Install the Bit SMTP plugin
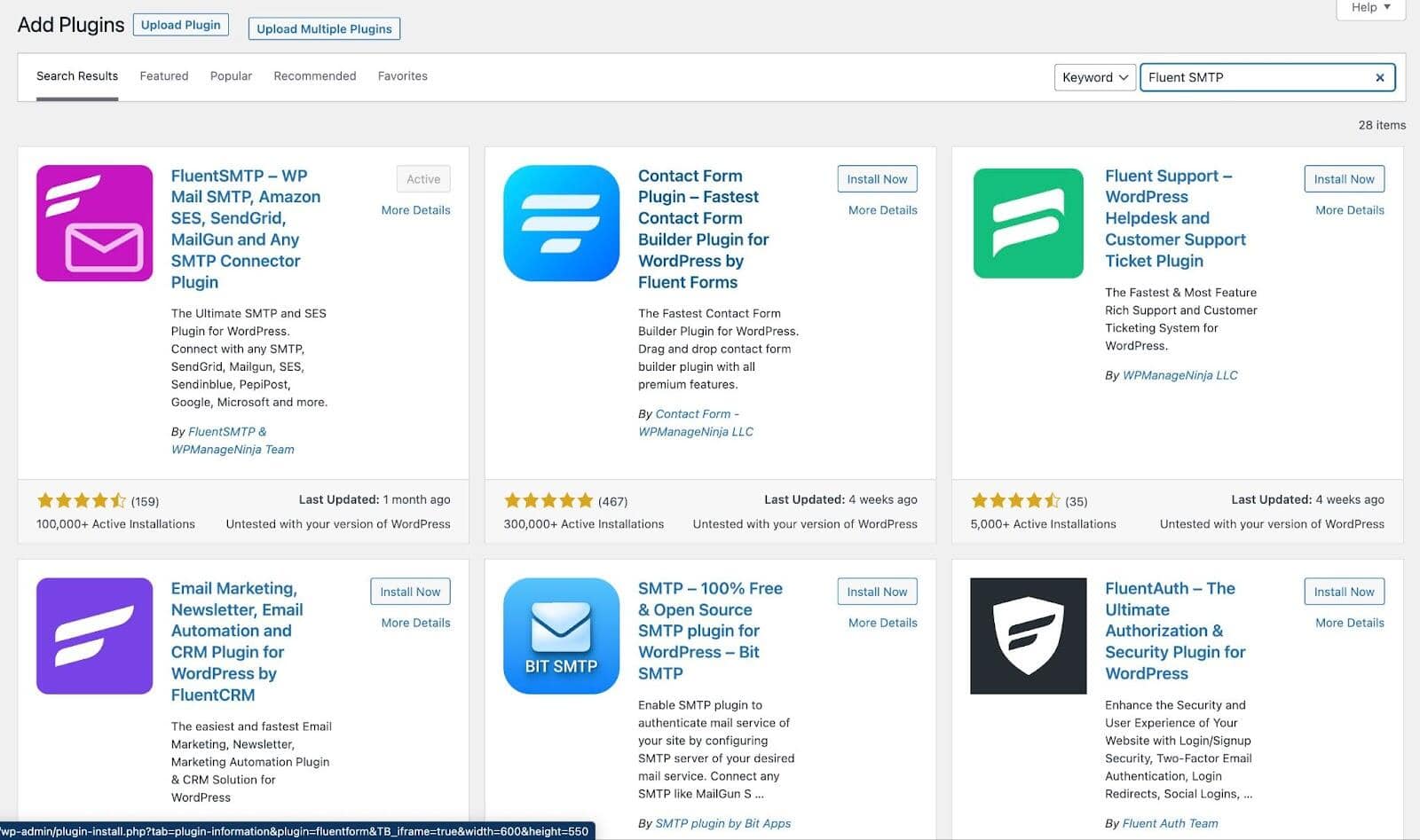Viewport: 1420px width, 840px height. [877, 592]
